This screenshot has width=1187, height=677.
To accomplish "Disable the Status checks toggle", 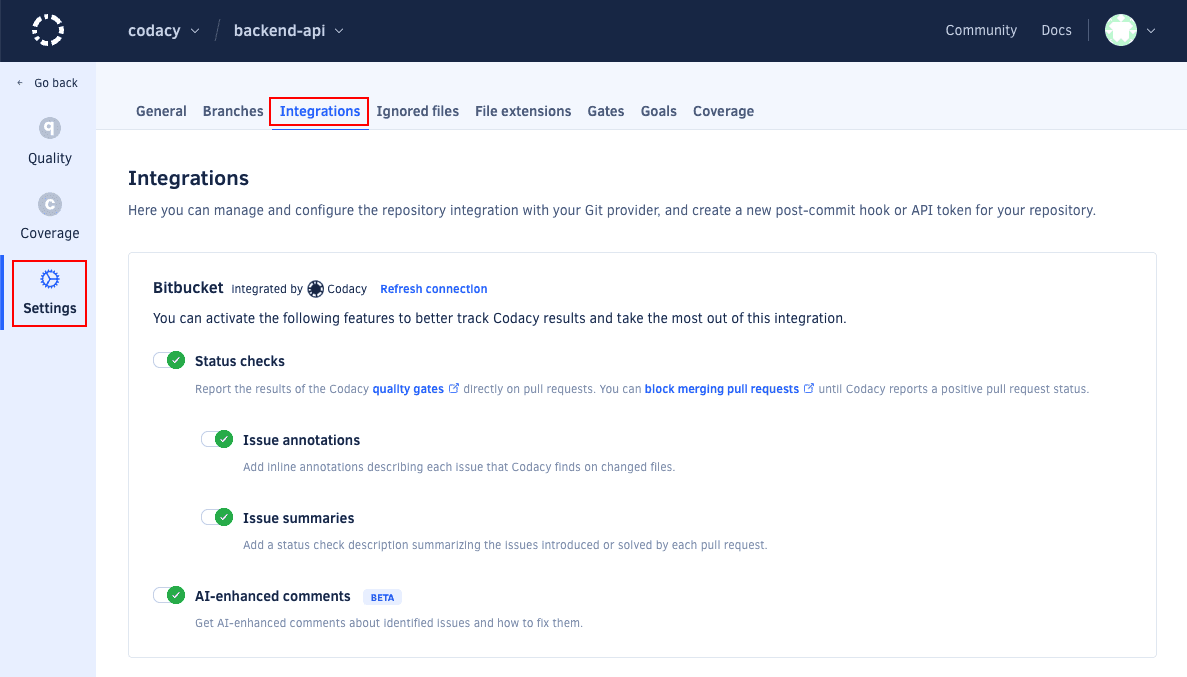I will [x=168, y=359].
